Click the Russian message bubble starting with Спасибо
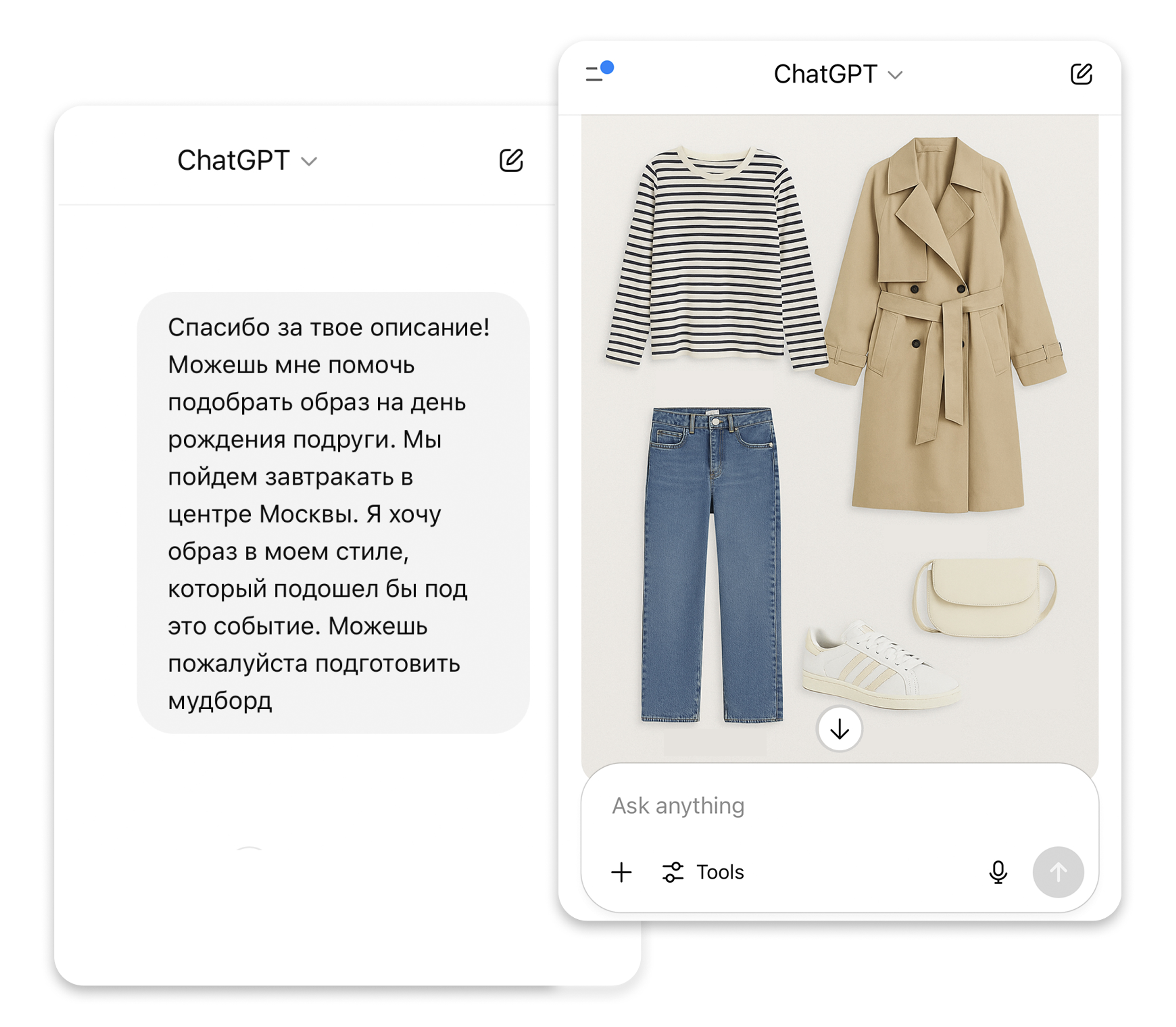The image size is (1176, 1027). (x=333, y=513)
